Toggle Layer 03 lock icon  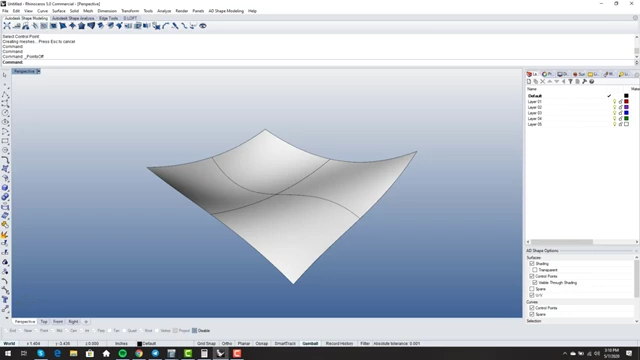(620, 113)
